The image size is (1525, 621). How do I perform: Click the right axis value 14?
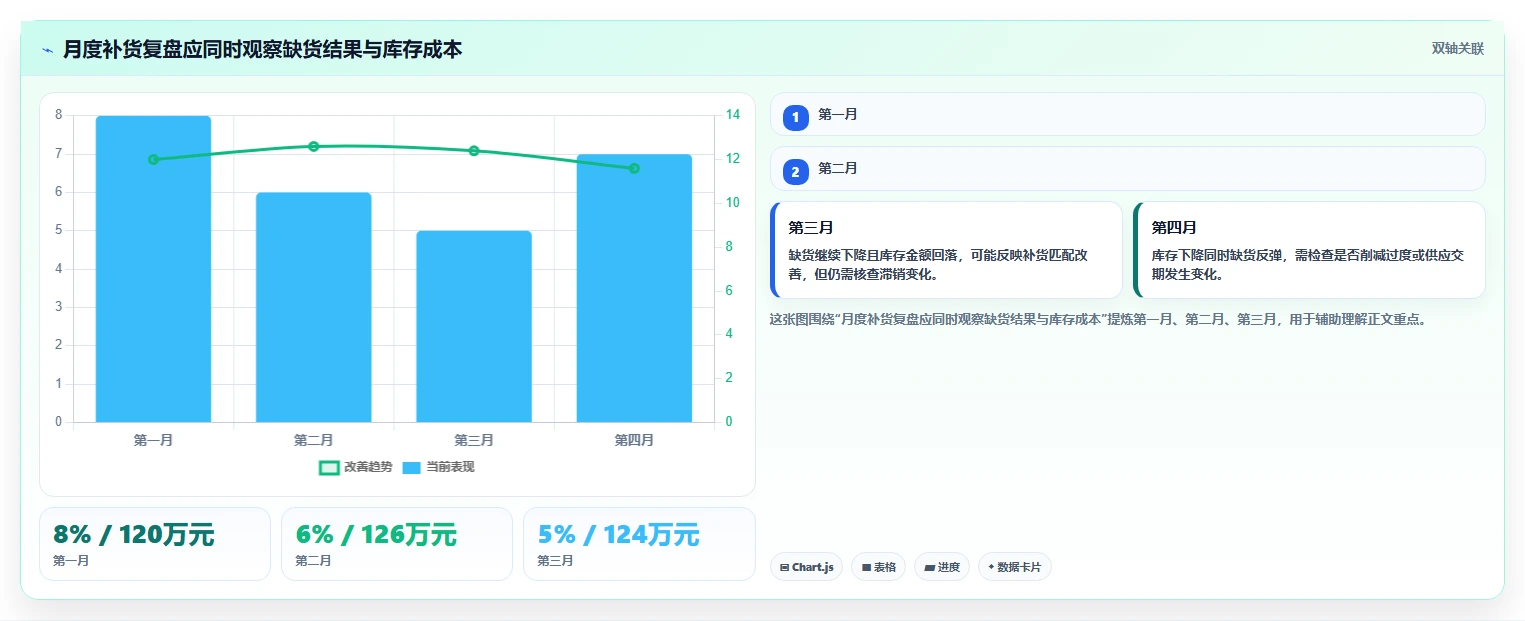click(732, 115)
